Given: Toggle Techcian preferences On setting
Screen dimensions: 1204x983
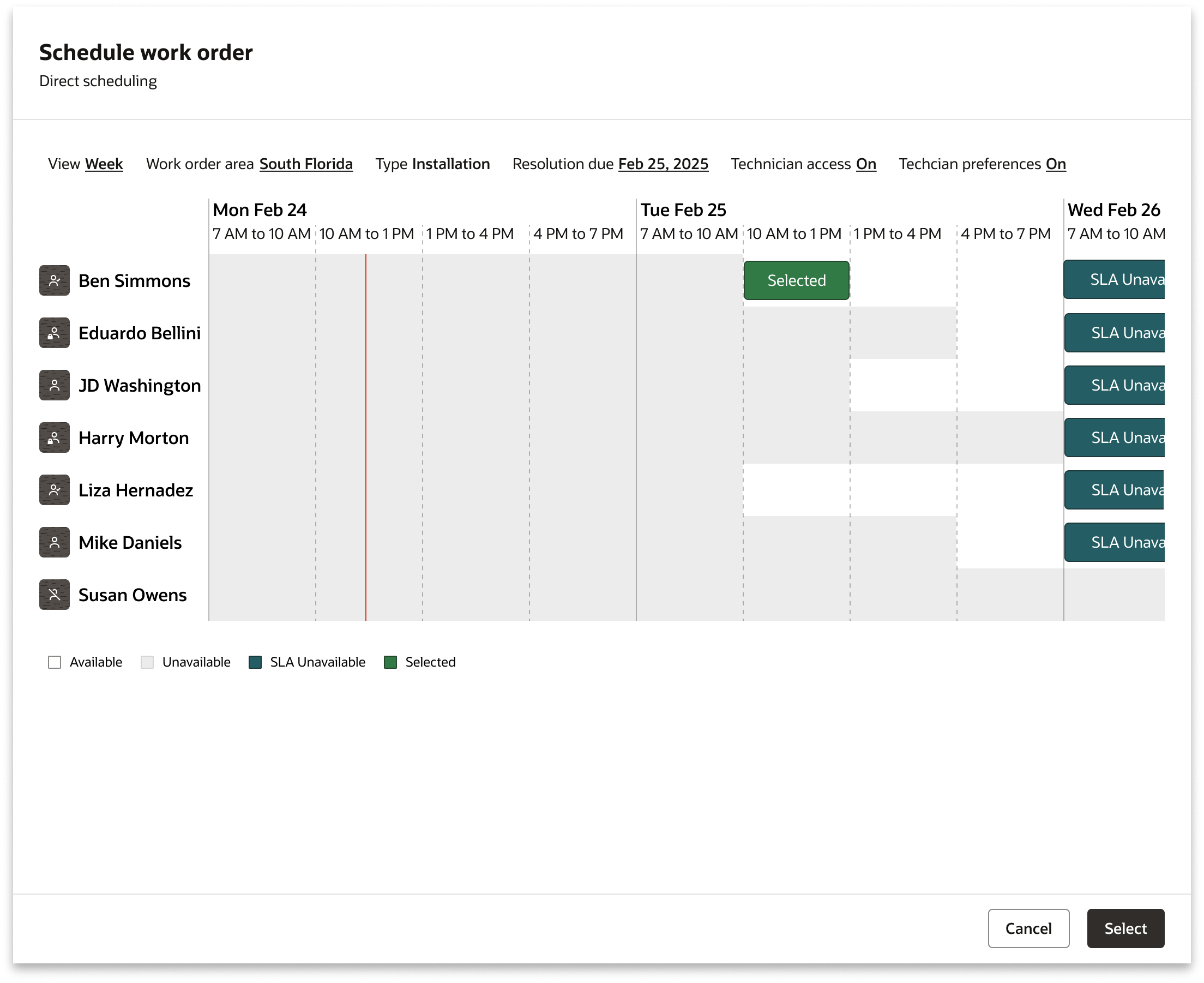Looking at the screenshot, I should point(1055,164).
